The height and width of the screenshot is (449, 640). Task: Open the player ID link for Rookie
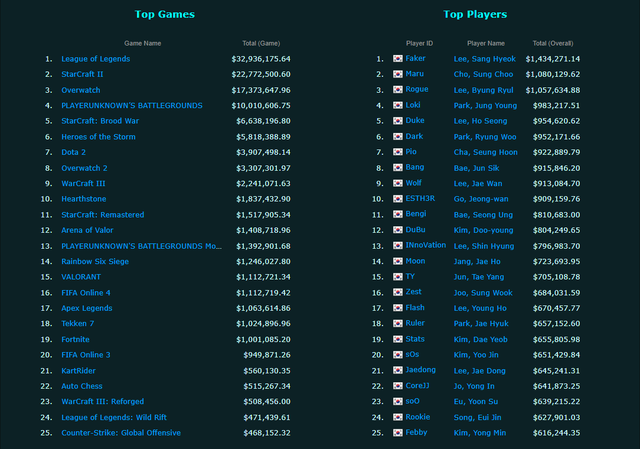pos(419,417)
